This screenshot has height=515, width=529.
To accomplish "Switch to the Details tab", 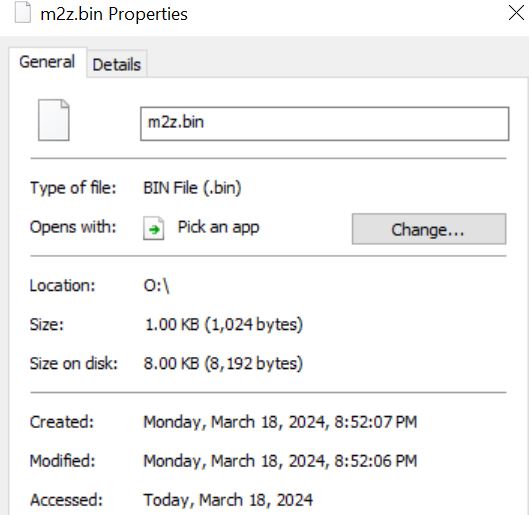I will pyautogui.click(x=117, y=64).
